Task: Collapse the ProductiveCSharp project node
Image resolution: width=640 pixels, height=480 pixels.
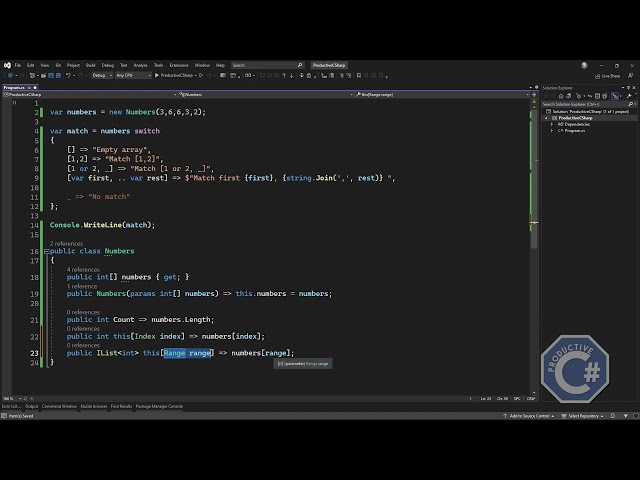Action: [x=547, y=118]
